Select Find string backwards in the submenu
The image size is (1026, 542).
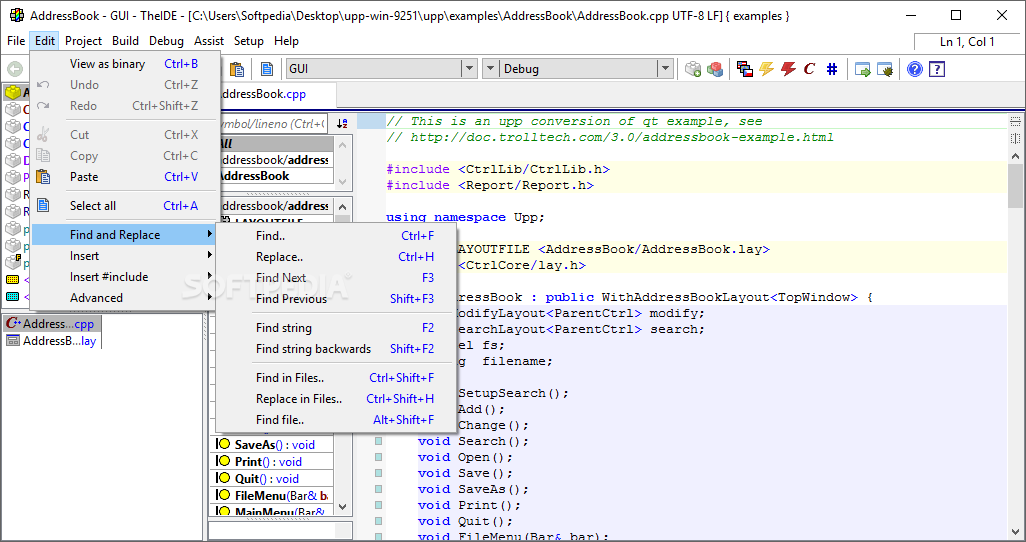(x=336, y=349)
